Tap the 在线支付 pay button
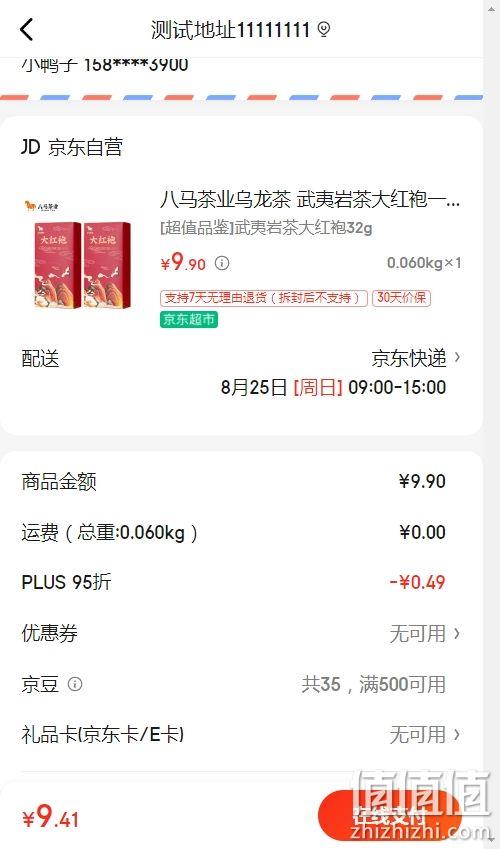The height and width of the screenshot is (849, 500). [389, 815]
